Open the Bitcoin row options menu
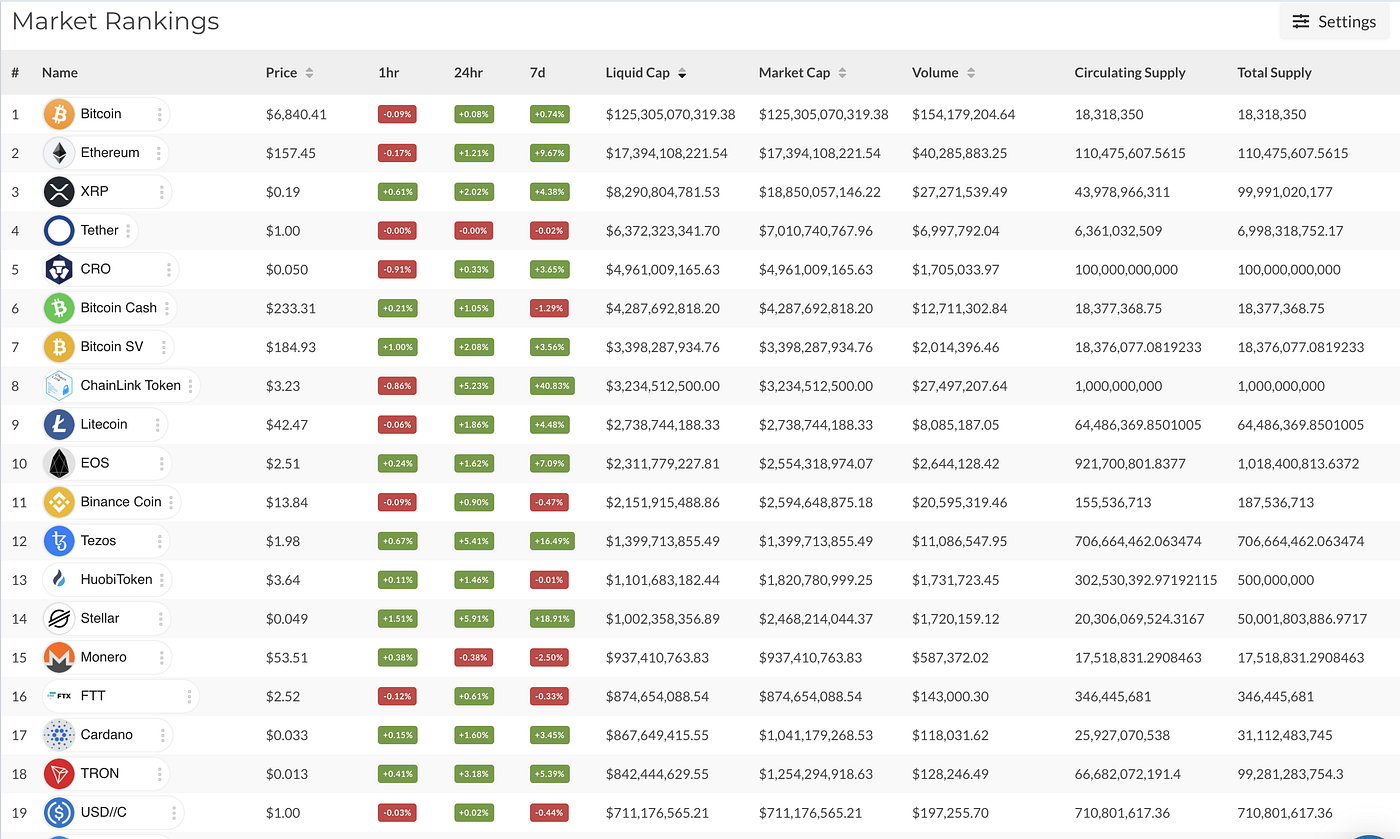 (x=159, y=114)
